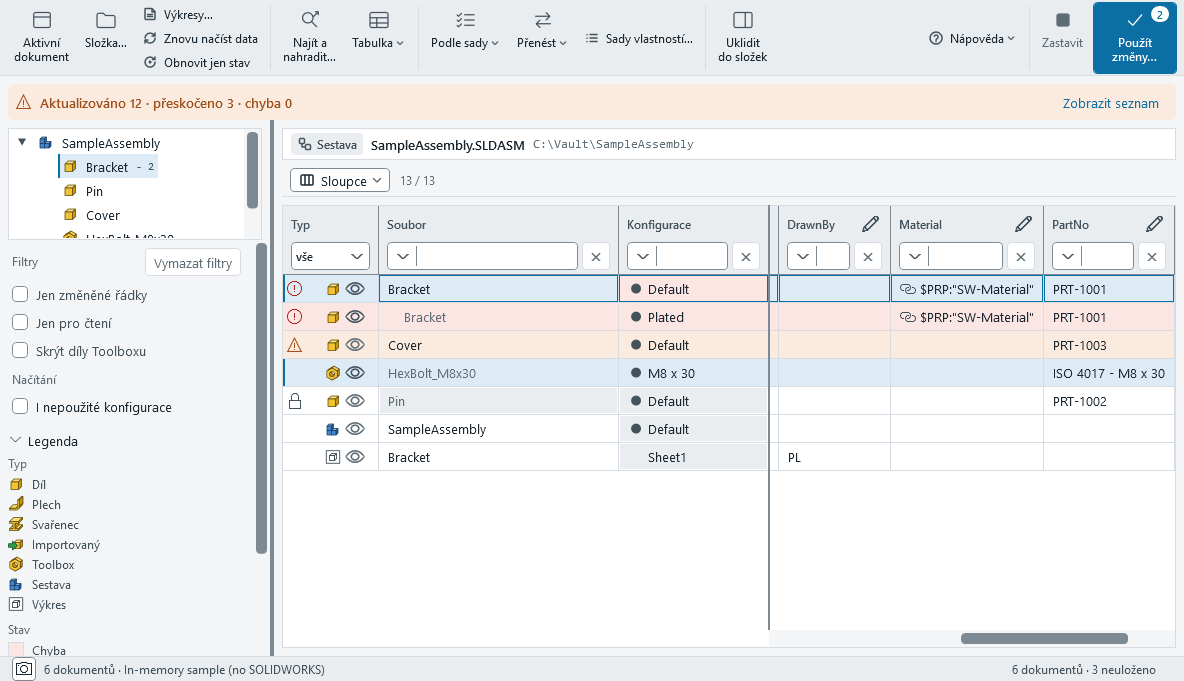1184x681 pixels.
Task: Click the pencil edit icon for PartNo column
Action: click(1155, 224)
